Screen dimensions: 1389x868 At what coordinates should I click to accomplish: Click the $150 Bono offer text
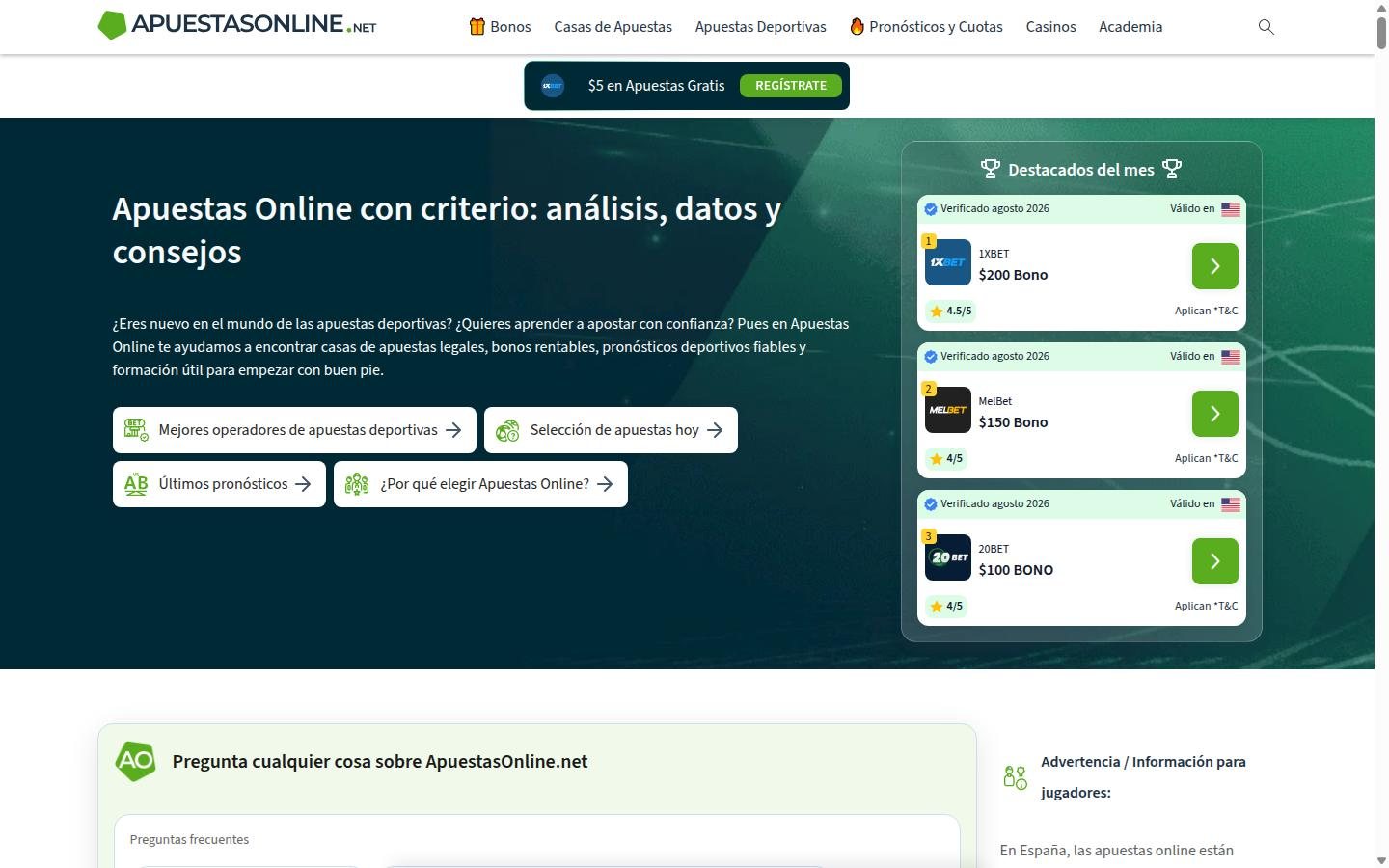(1013, 422)
